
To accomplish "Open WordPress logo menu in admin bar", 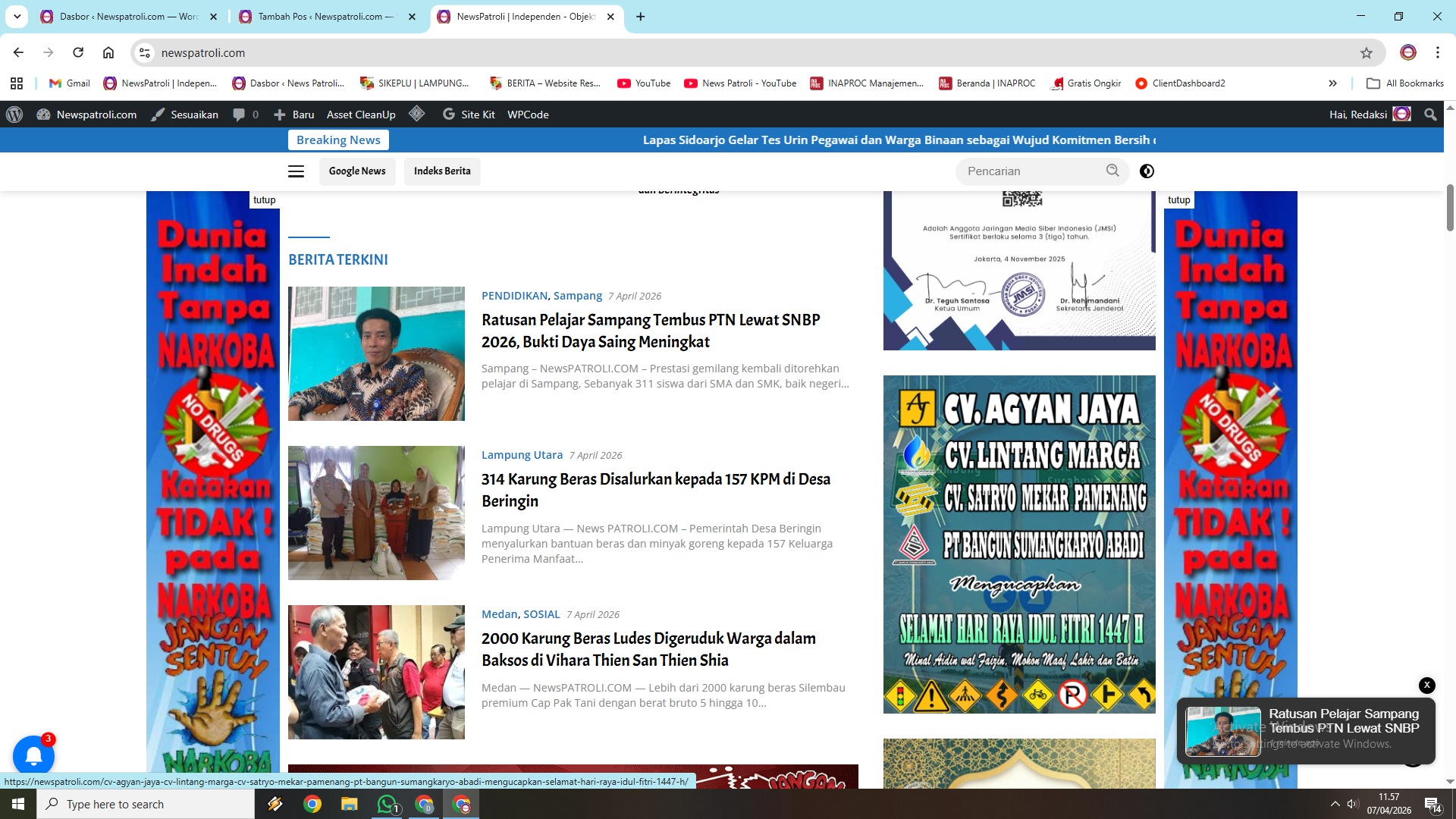I will click(x=14, y=115).
